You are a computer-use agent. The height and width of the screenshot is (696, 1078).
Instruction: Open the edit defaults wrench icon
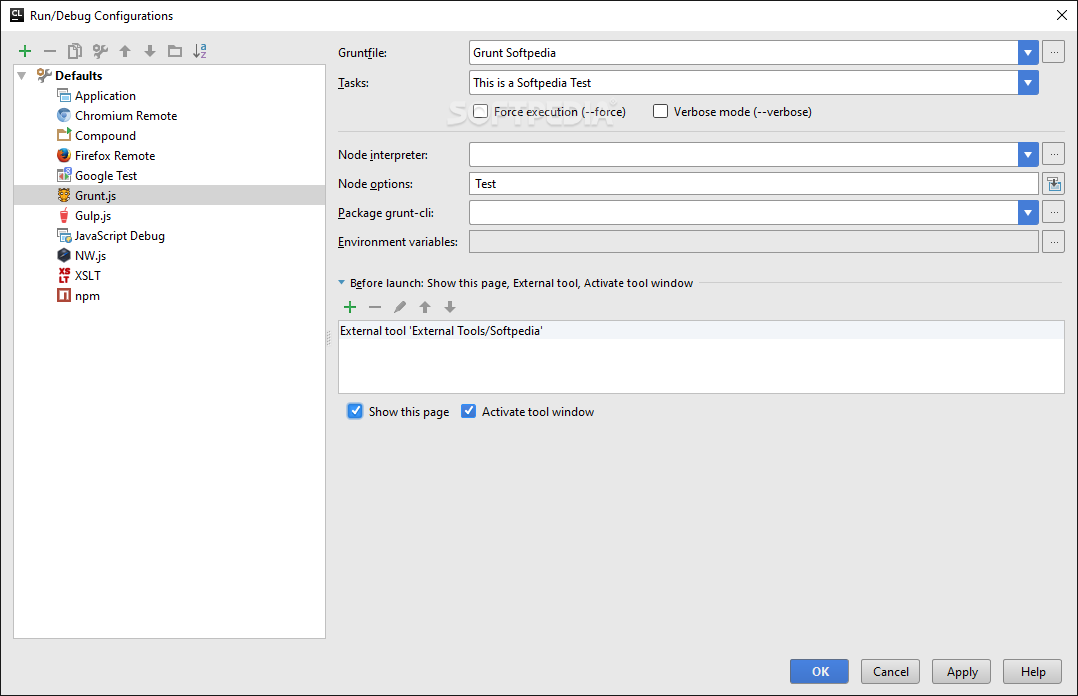100,51
